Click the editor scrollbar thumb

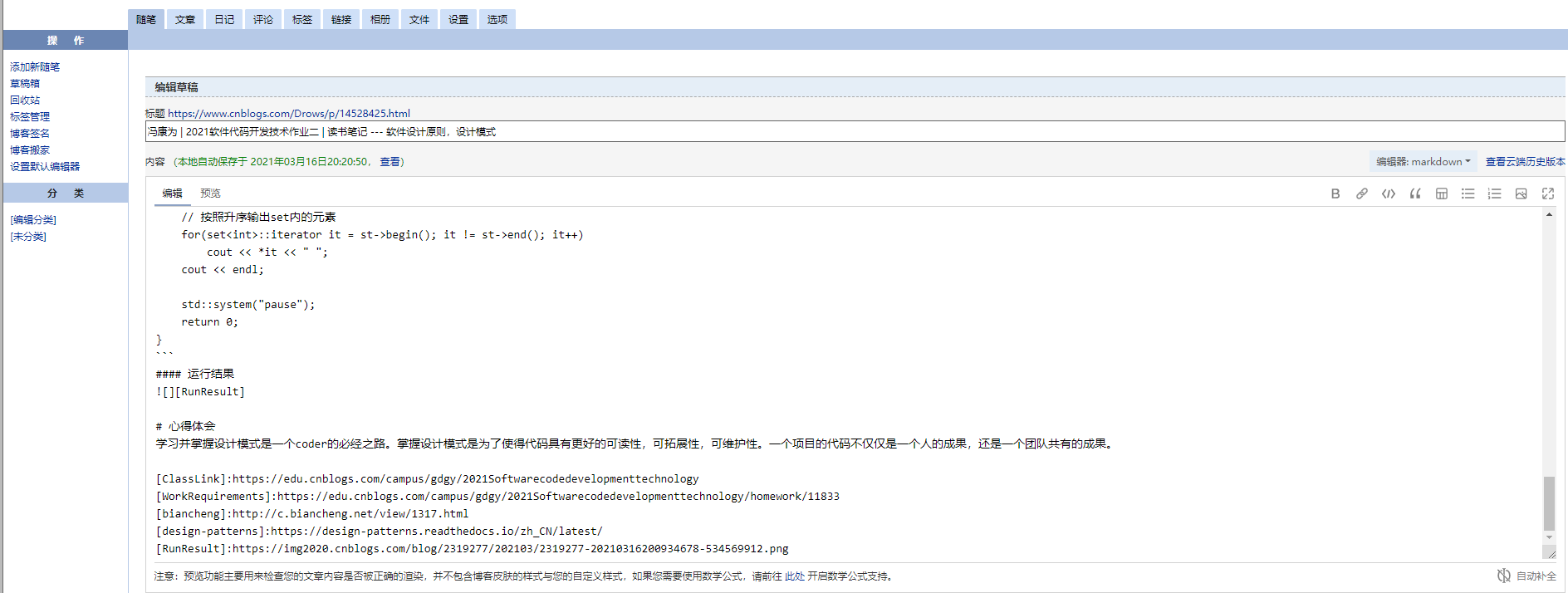[1549, 503]
